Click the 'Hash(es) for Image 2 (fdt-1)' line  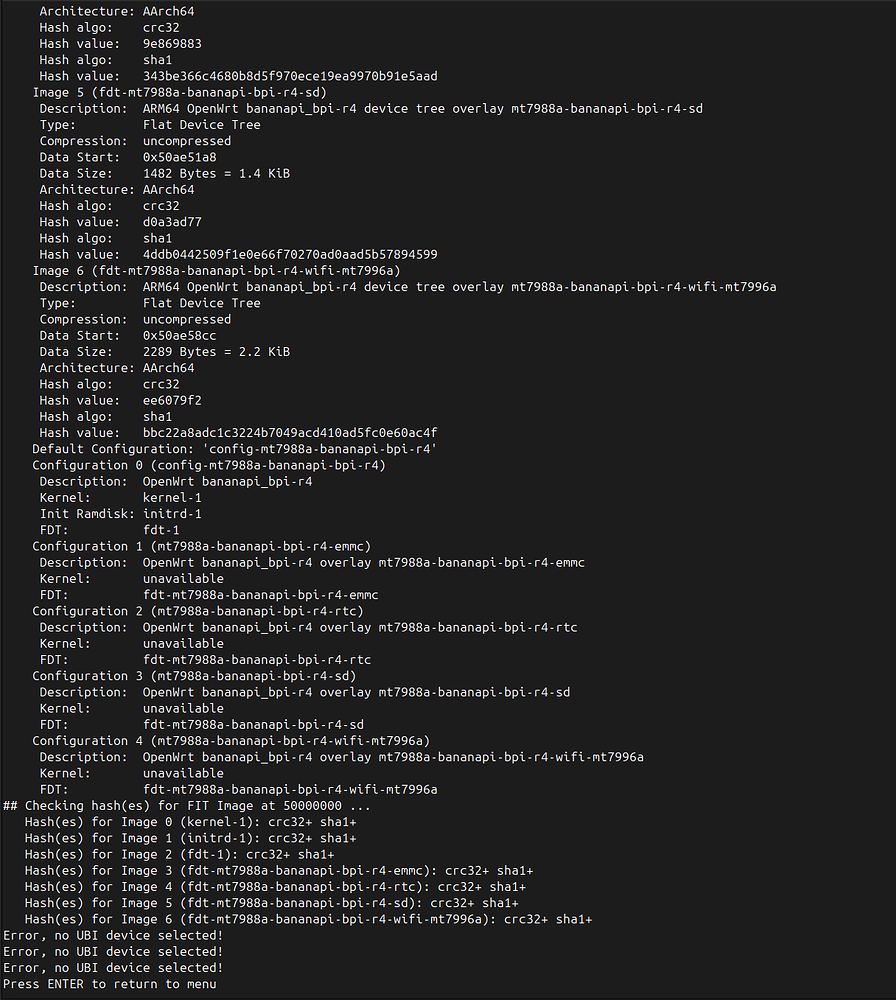[179, 855]
